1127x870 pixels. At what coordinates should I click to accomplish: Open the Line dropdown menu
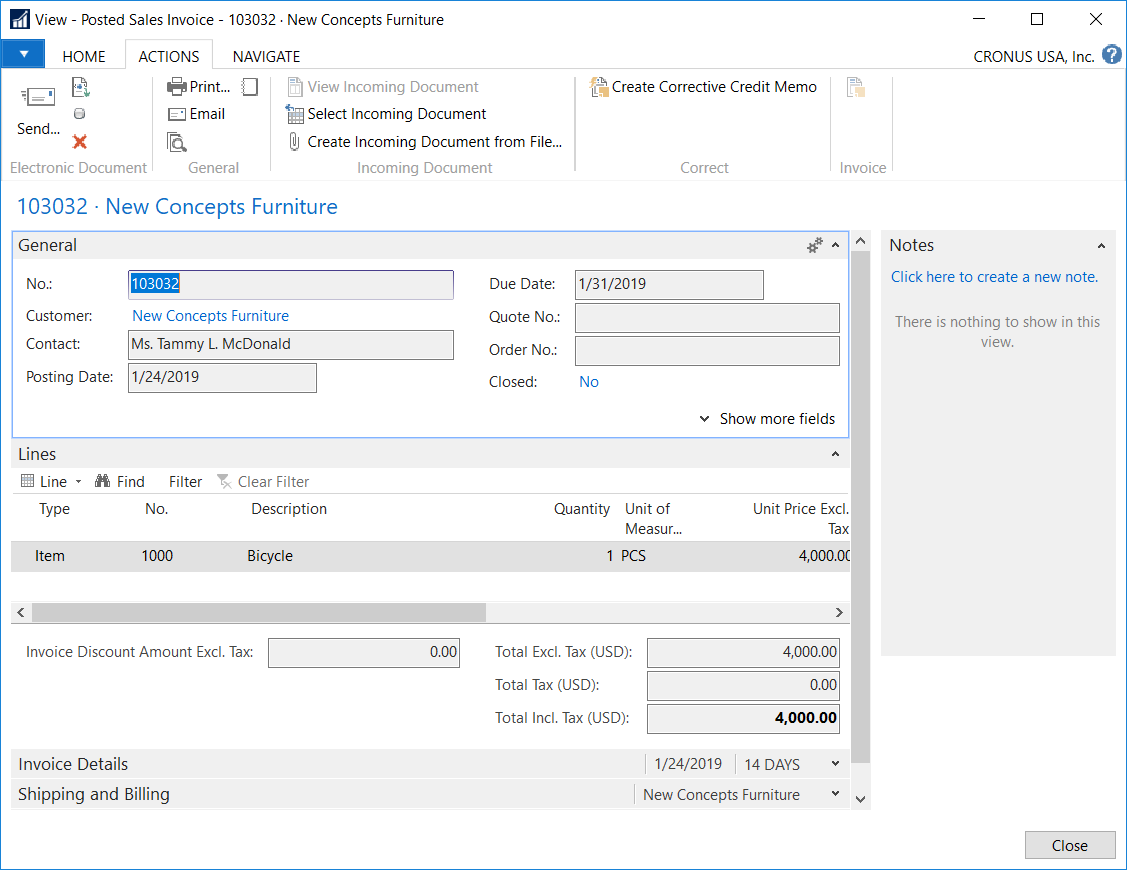tap(52, 482)
